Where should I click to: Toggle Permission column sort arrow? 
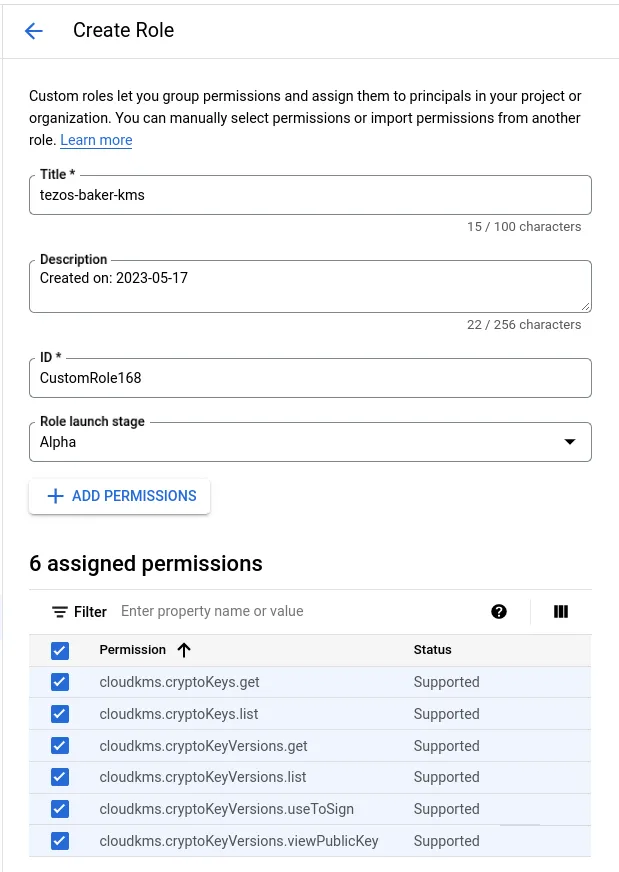click(184, 650)
